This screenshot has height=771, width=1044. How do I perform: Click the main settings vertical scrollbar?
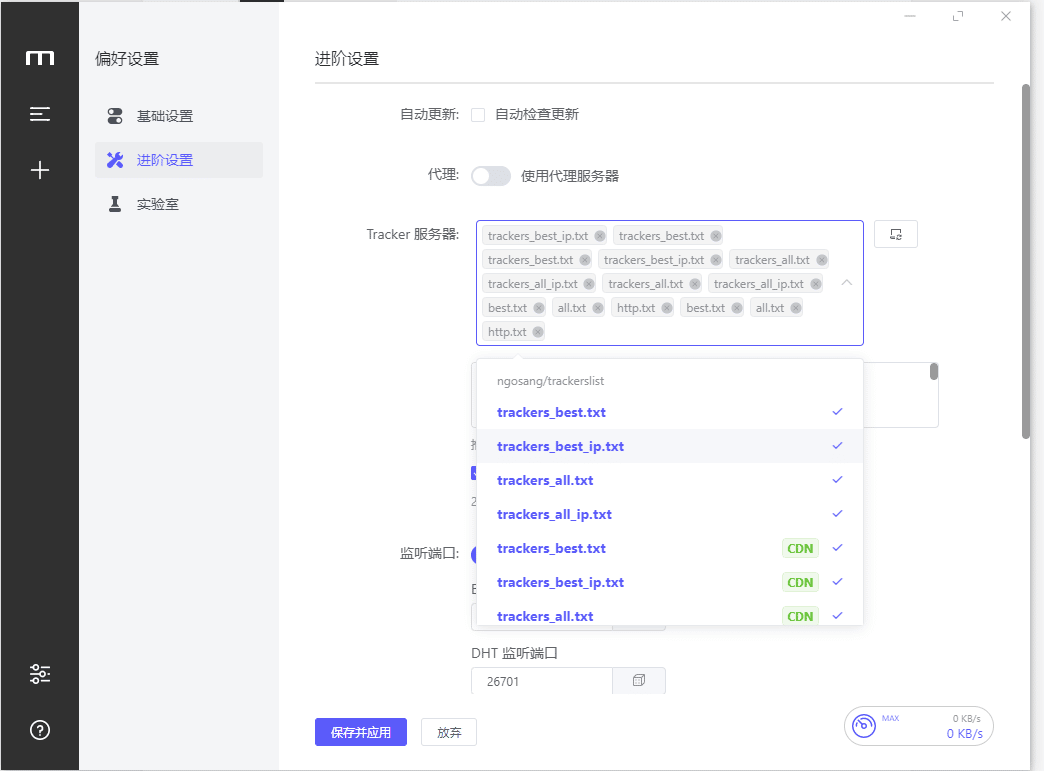(x=1025, y=261)
